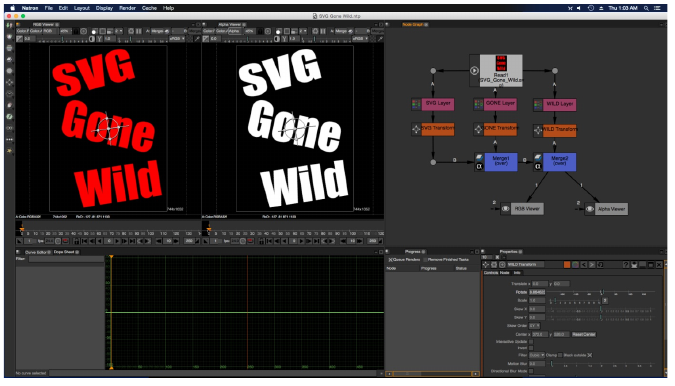Screen dimensions: 675x386
Task: Click the Read1 node thumbnail
Action: 501,63
